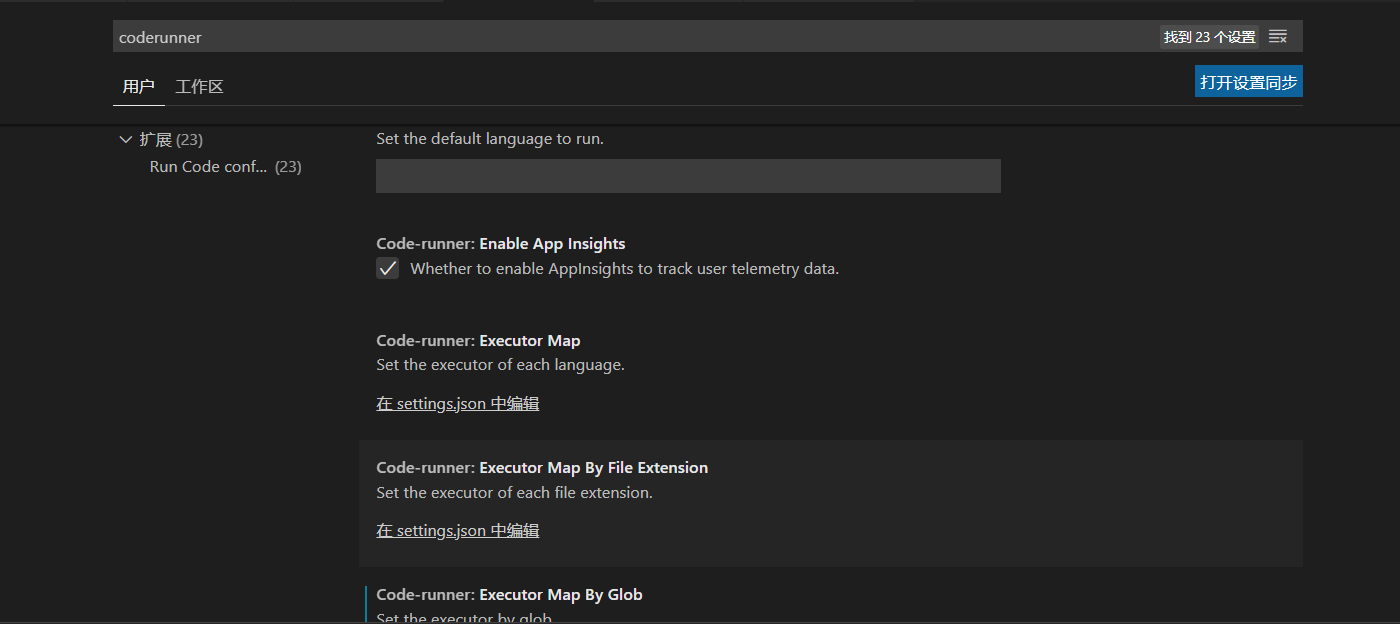1400x624 pixels.
Task: Clear the settings search filter icon
Action: point(1277,37)
